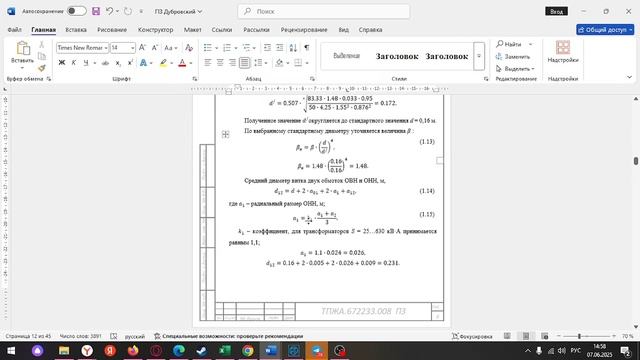Click the Redo icon in title bar

pos(128,11)
